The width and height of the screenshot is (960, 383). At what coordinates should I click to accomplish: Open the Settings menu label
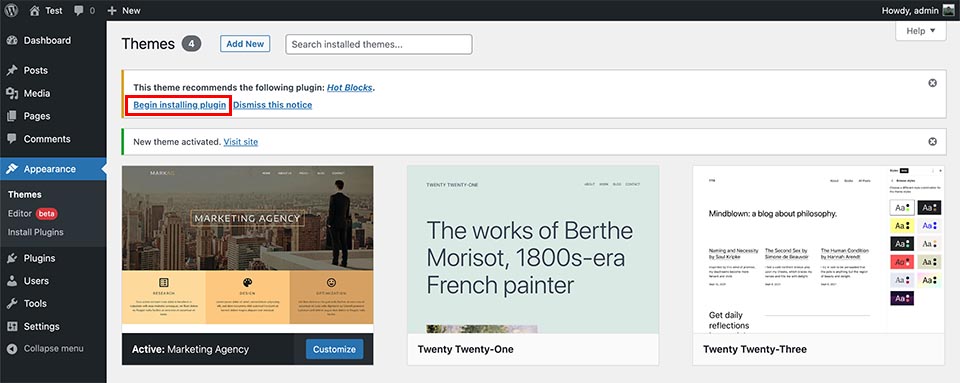click(x=42, y=327)
